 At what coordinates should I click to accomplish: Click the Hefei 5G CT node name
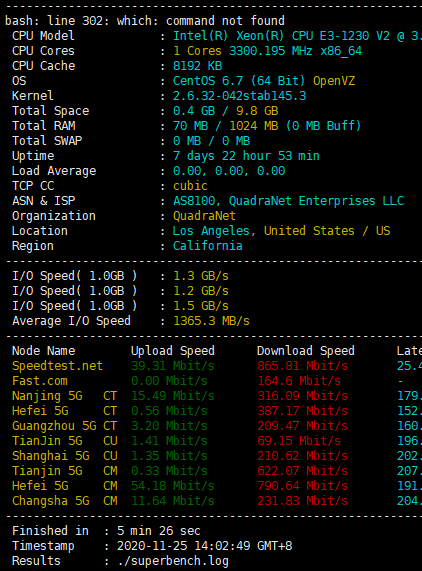(x=64, y=410)
